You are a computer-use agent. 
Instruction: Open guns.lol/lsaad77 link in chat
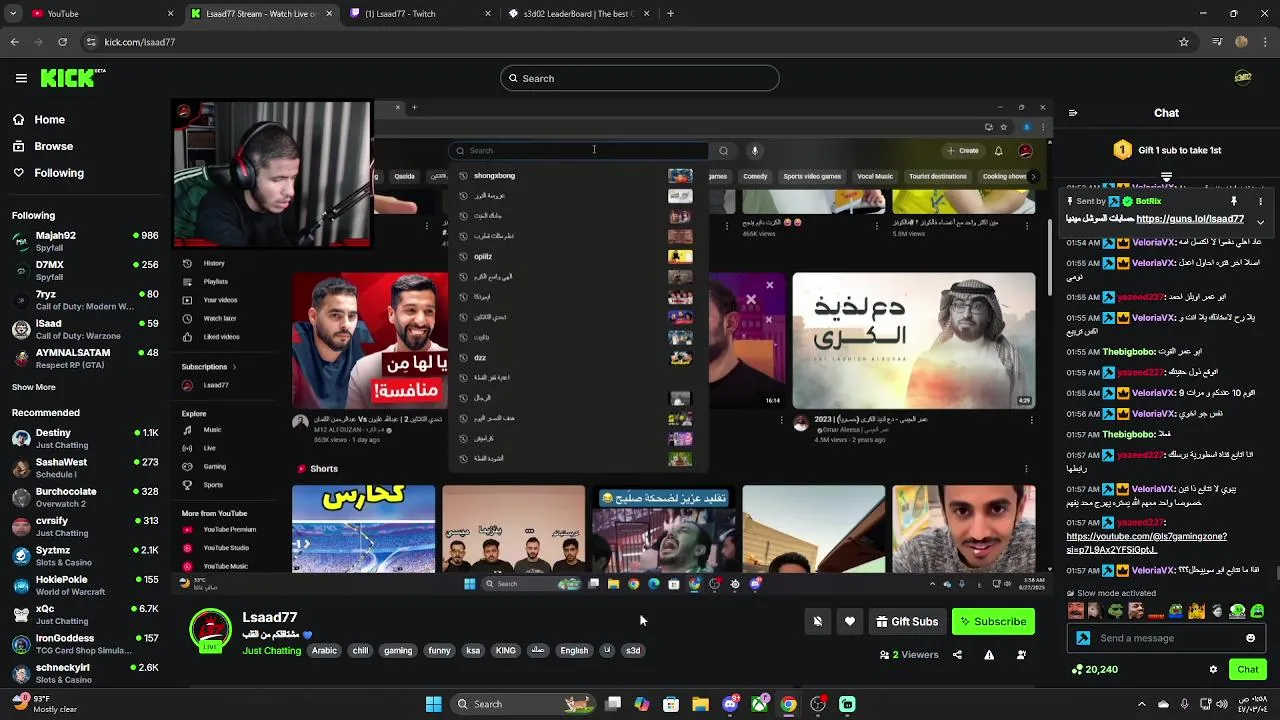(1190, 219)
